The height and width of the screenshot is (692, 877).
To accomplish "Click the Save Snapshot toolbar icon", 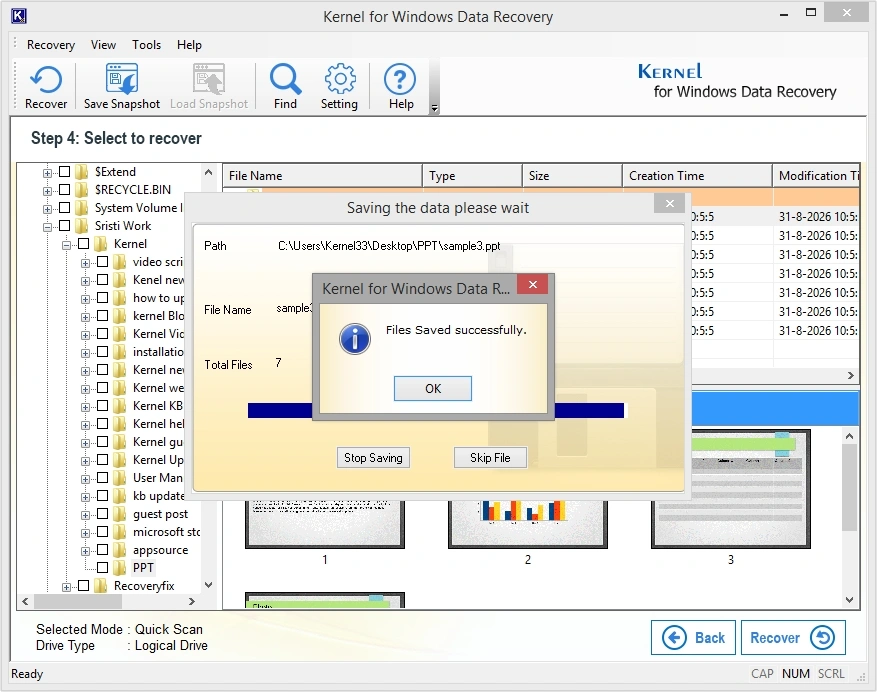I will (x=121, y=87).
